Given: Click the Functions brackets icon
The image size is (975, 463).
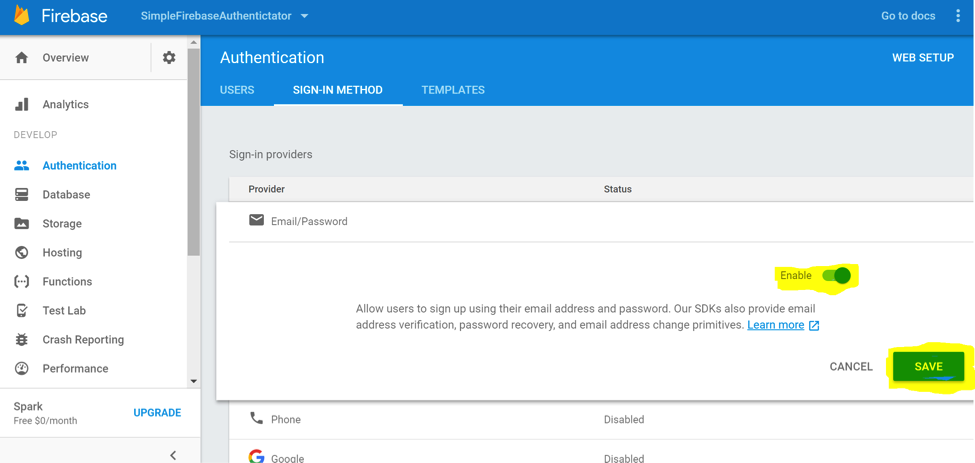Looking at the screenshot, I should pyautogui.click(x=22, y=282).
